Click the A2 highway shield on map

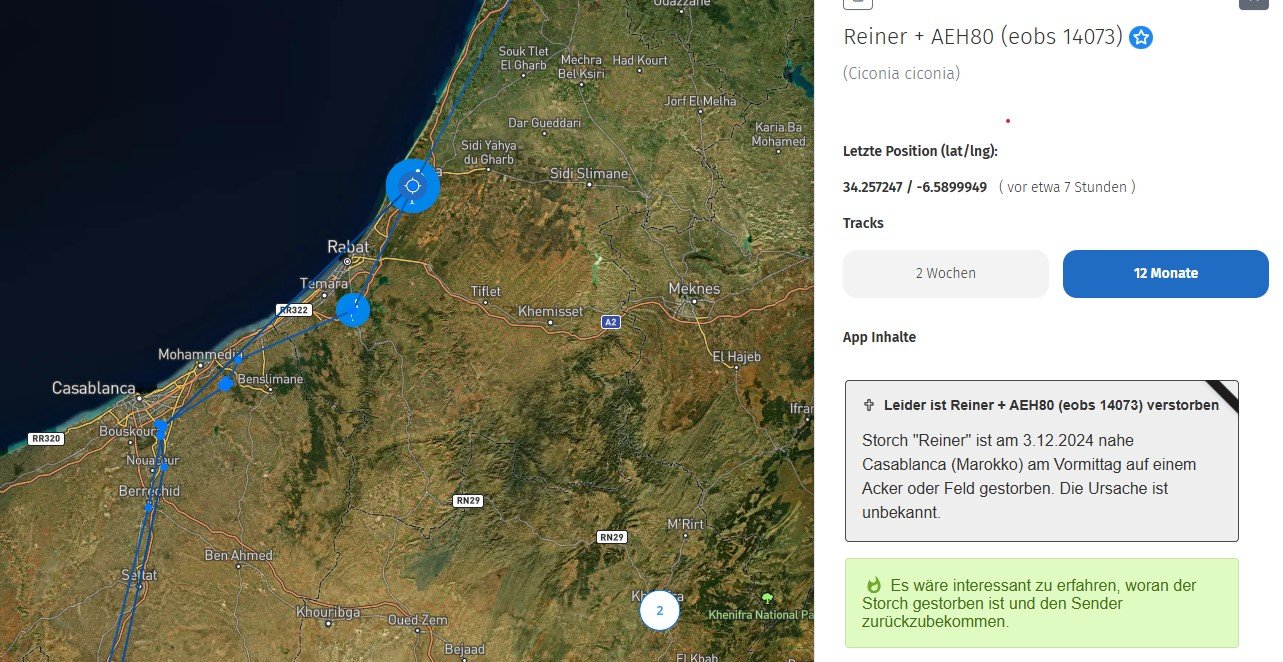[610, 322]
